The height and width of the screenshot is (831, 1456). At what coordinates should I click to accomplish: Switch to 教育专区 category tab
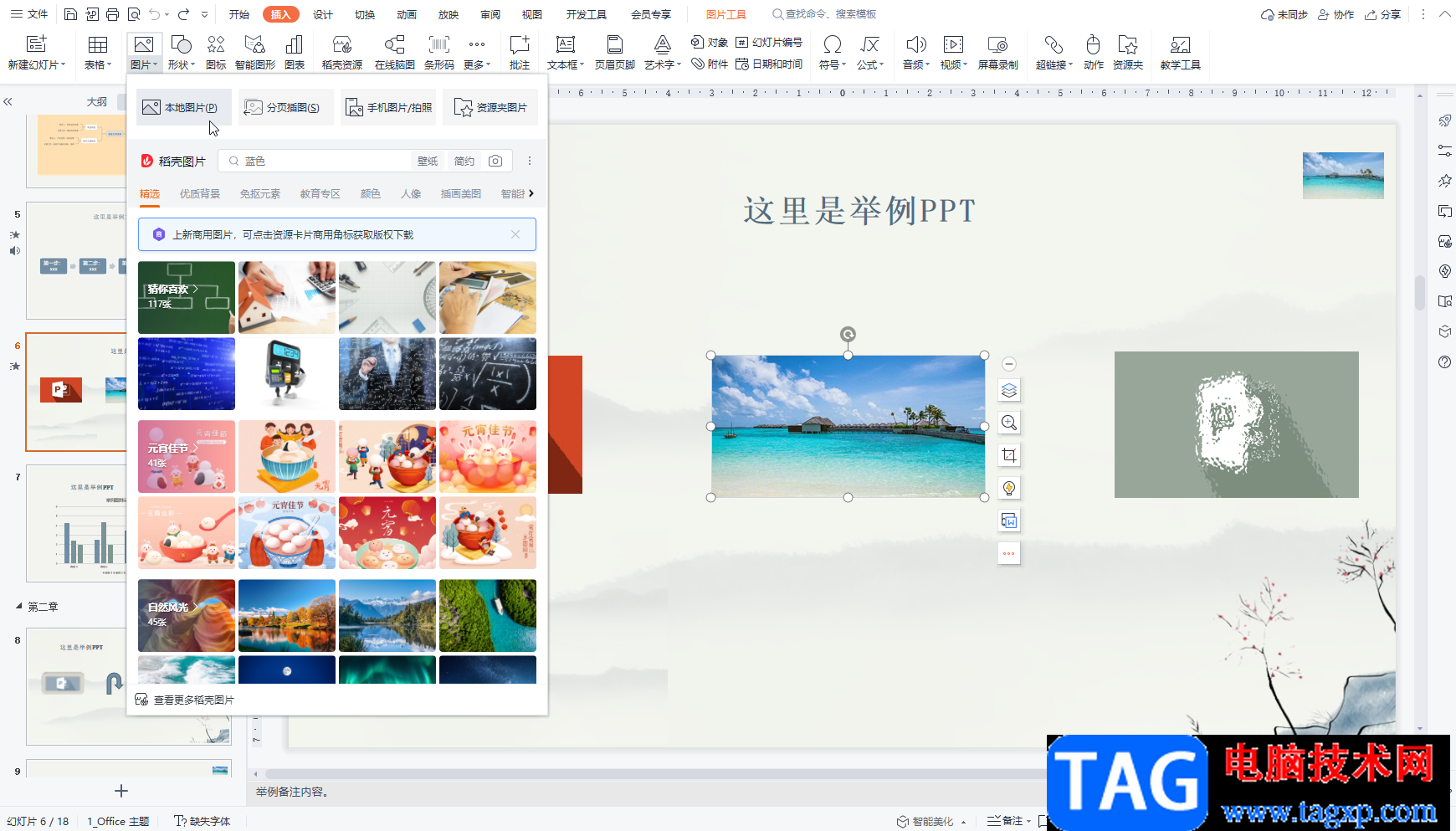click(320, 193)
